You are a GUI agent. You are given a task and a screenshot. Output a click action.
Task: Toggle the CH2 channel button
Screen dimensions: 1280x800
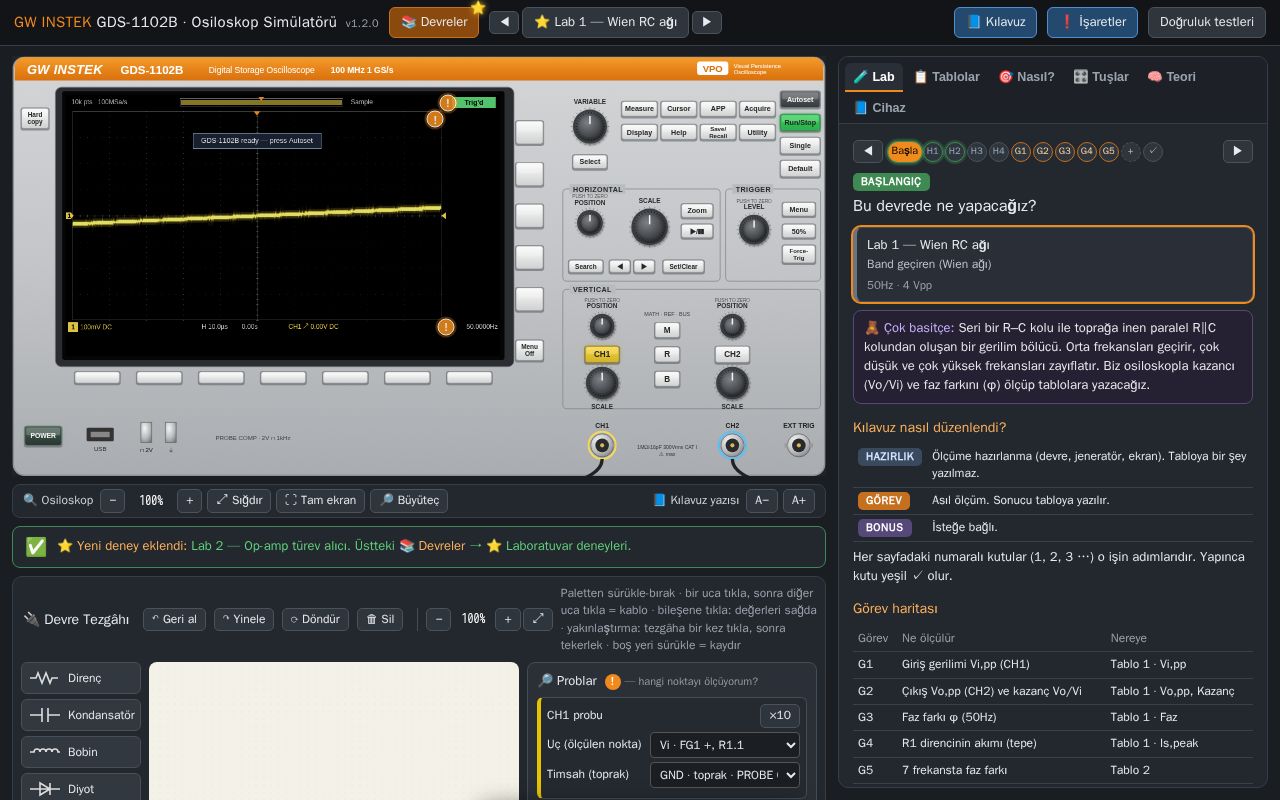[x=732, y=354]
